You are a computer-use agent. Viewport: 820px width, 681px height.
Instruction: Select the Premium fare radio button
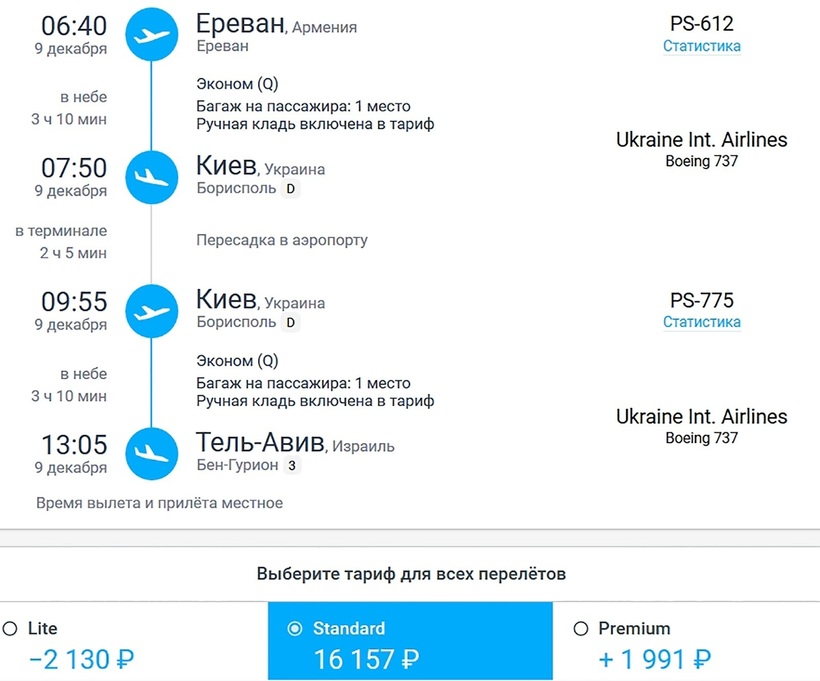[581, 629]
